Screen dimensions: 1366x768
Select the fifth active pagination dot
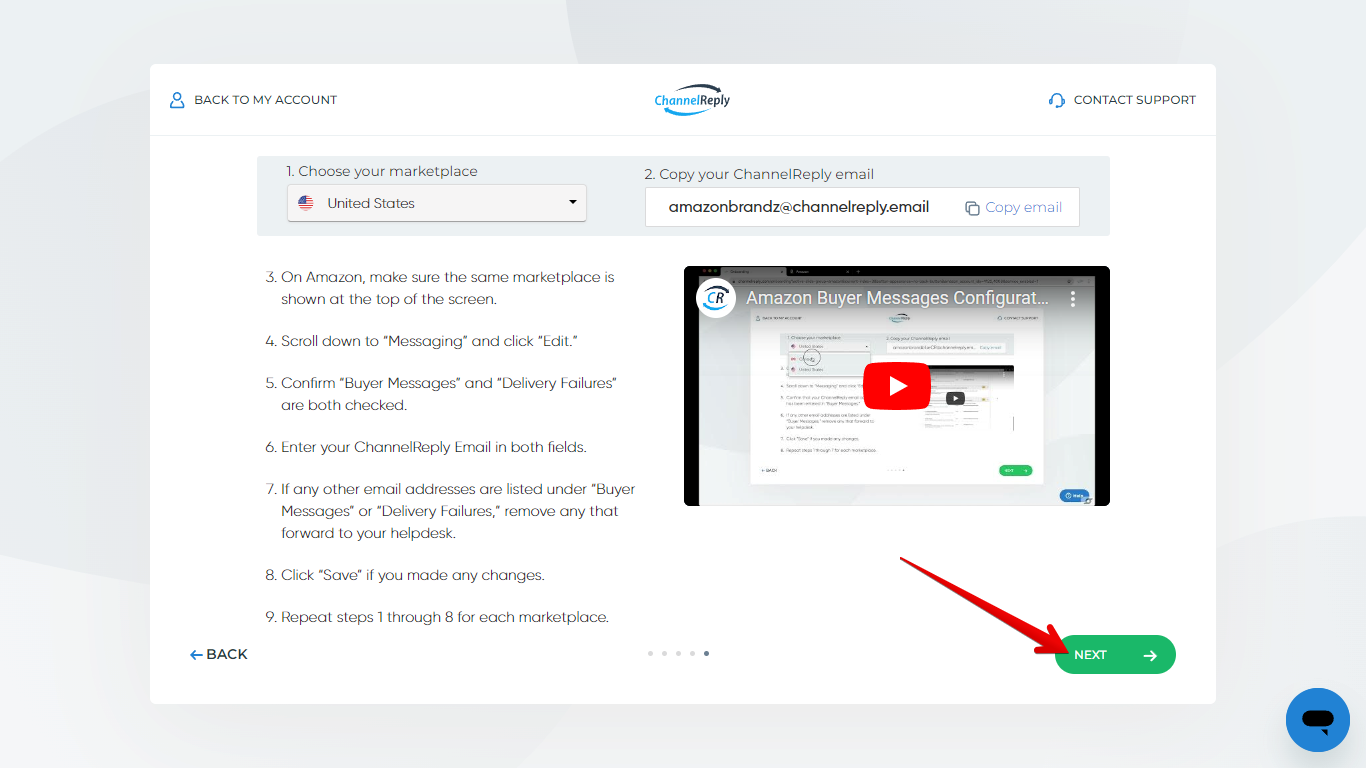point(706,653)
